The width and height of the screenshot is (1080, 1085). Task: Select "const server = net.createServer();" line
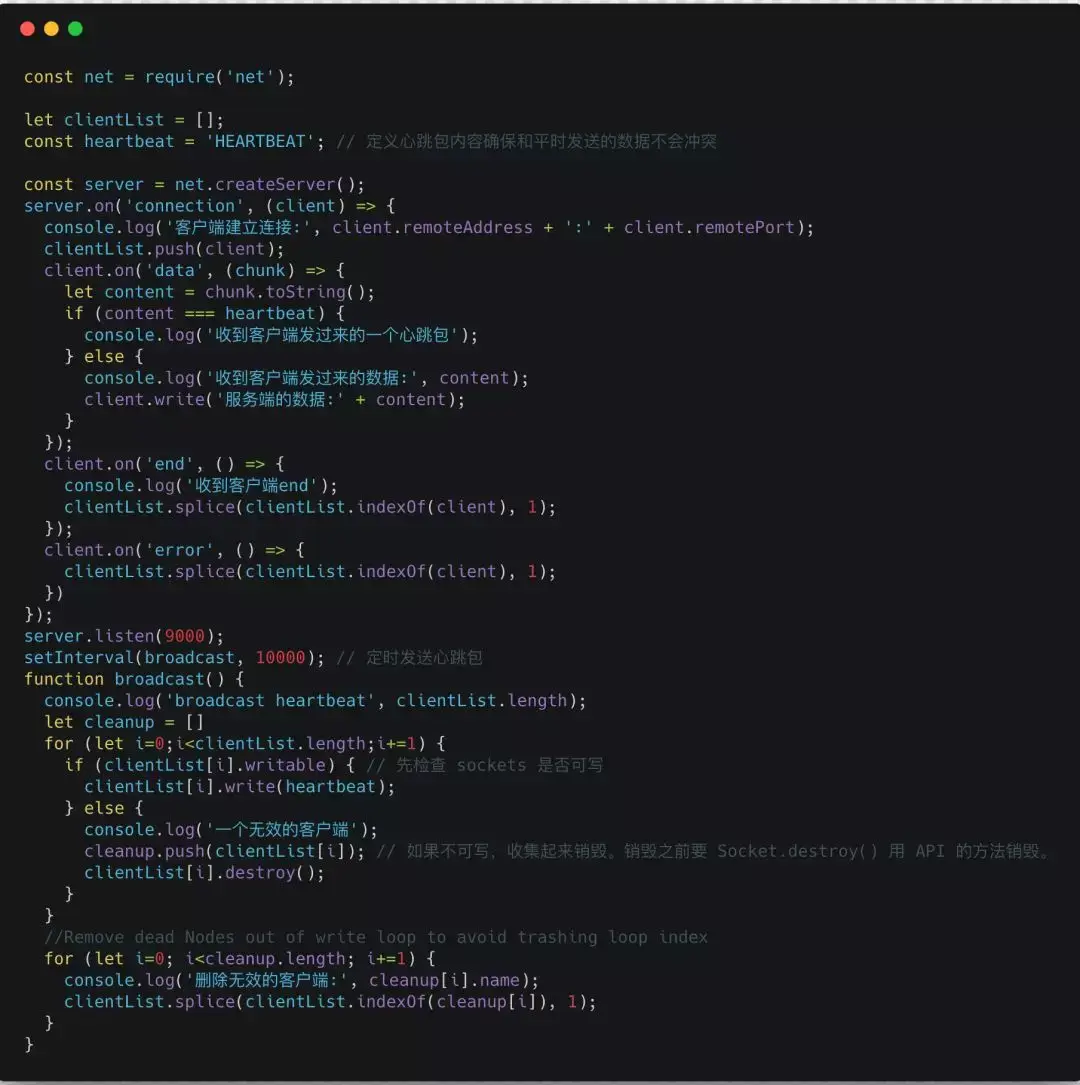[194, 184]
